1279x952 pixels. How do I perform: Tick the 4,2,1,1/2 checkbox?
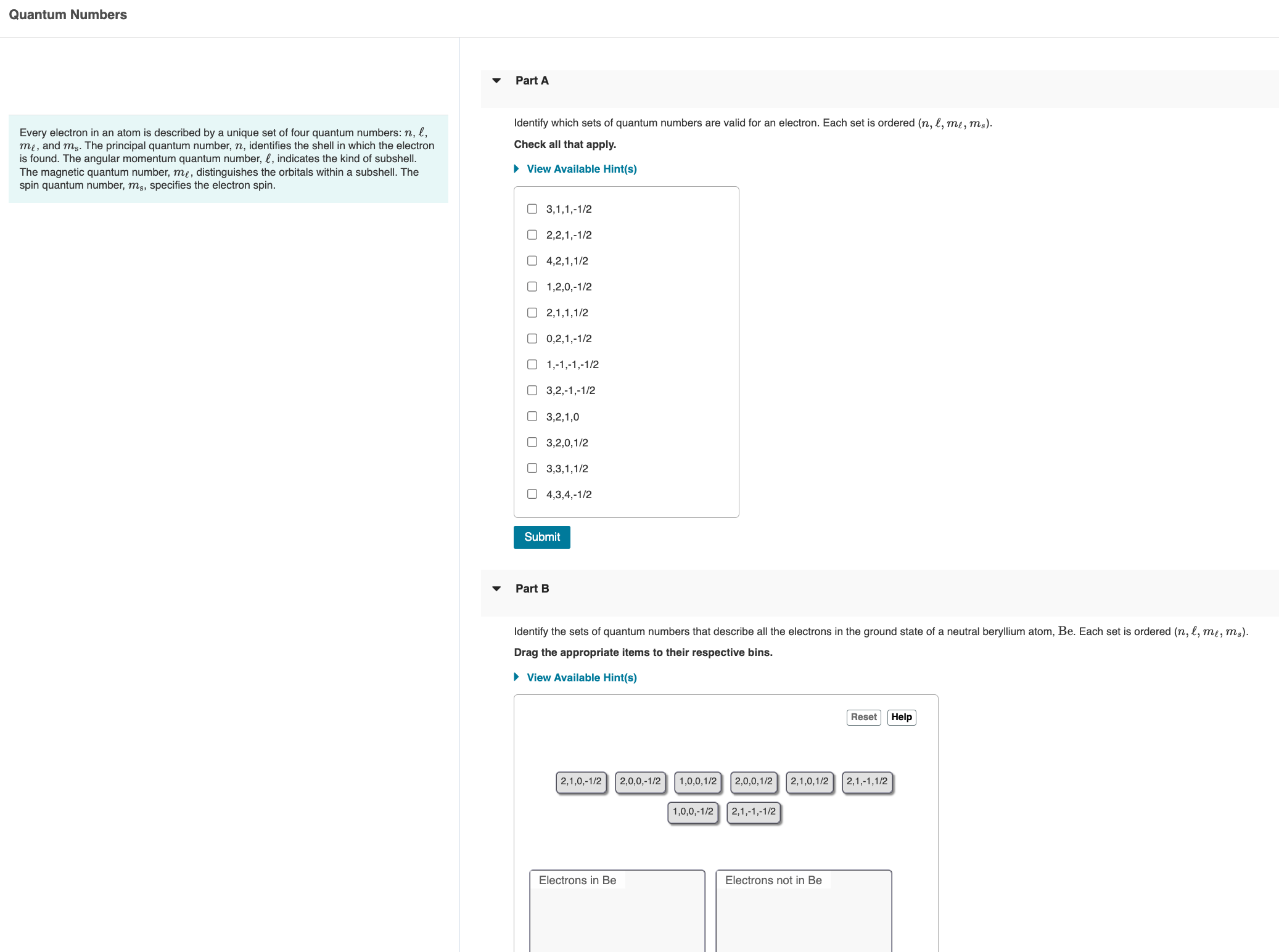click(x=532, y=261)
